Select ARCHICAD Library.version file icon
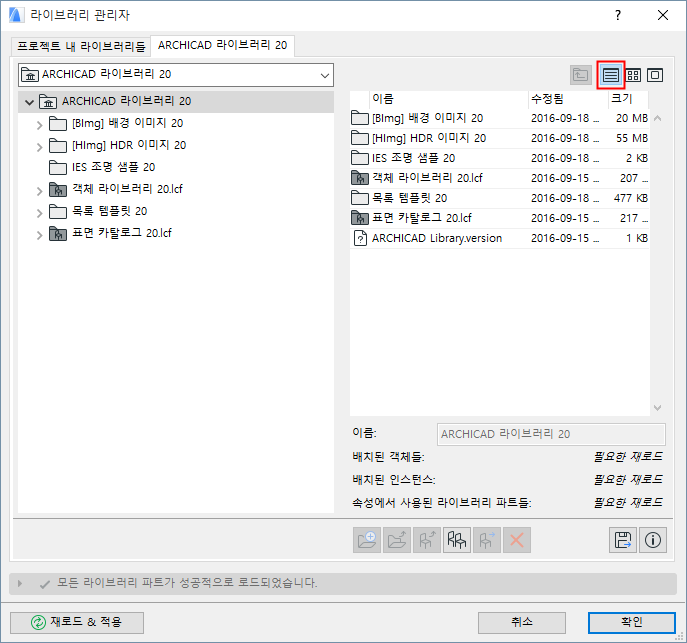The image size is (687, 643). point(360,238)
